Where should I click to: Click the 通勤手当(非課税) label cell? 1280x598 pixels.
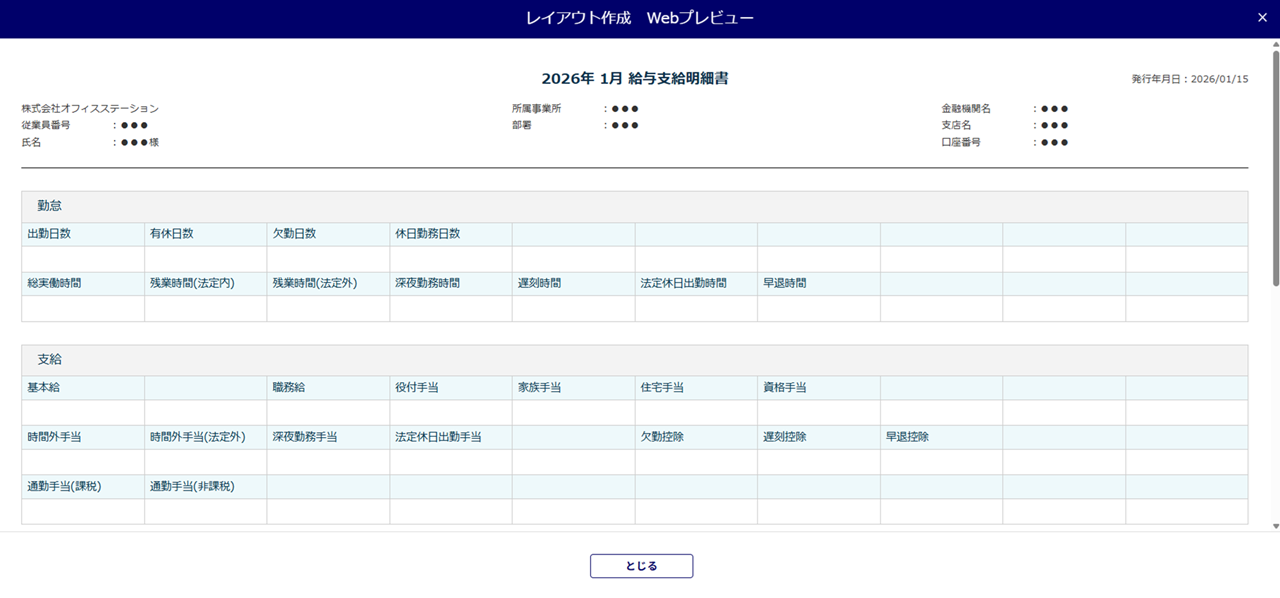(192, 487)
